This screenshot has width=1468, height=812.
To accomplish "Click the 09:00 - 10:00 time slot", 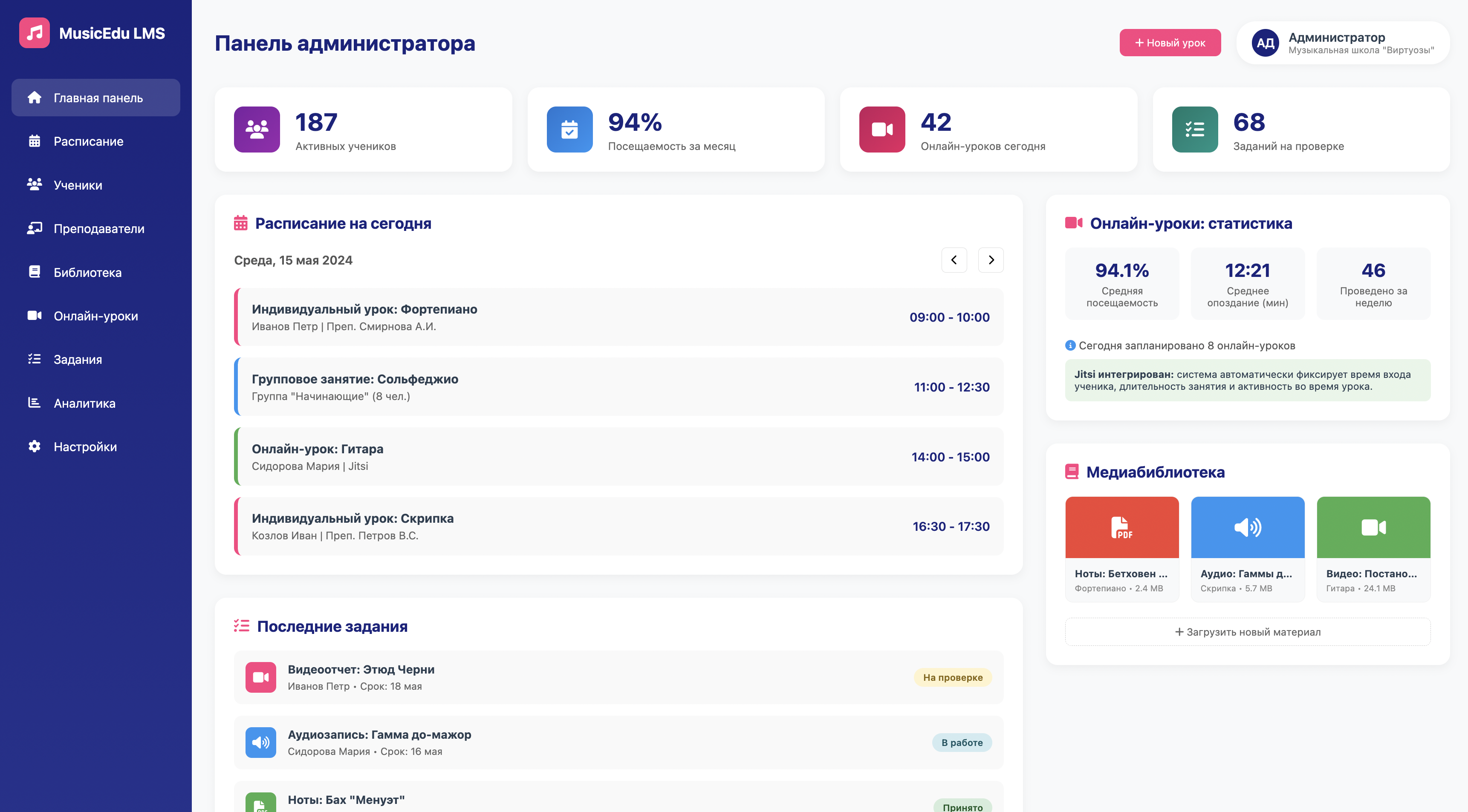I will click(949, 317).
